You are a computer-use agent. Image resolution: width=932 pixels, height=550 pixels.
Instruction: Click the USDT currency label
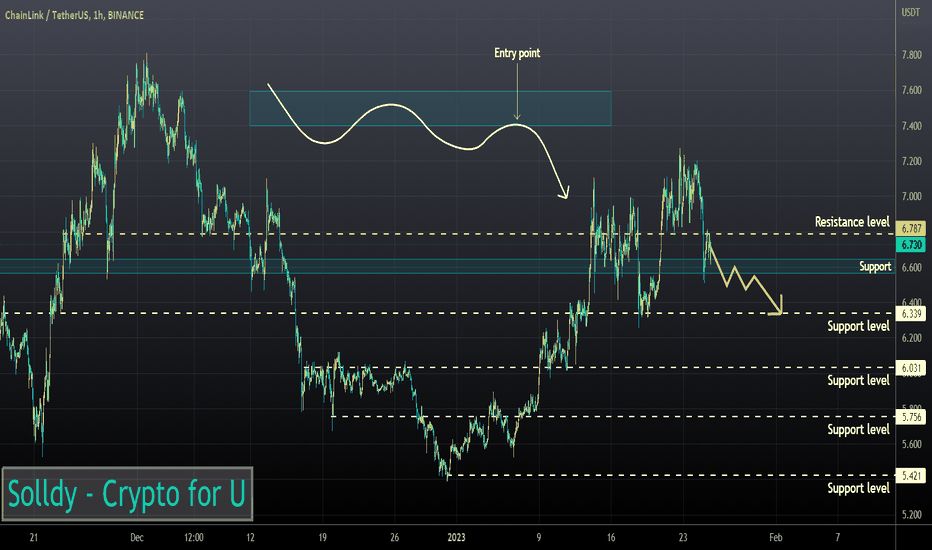pos(911,12)
